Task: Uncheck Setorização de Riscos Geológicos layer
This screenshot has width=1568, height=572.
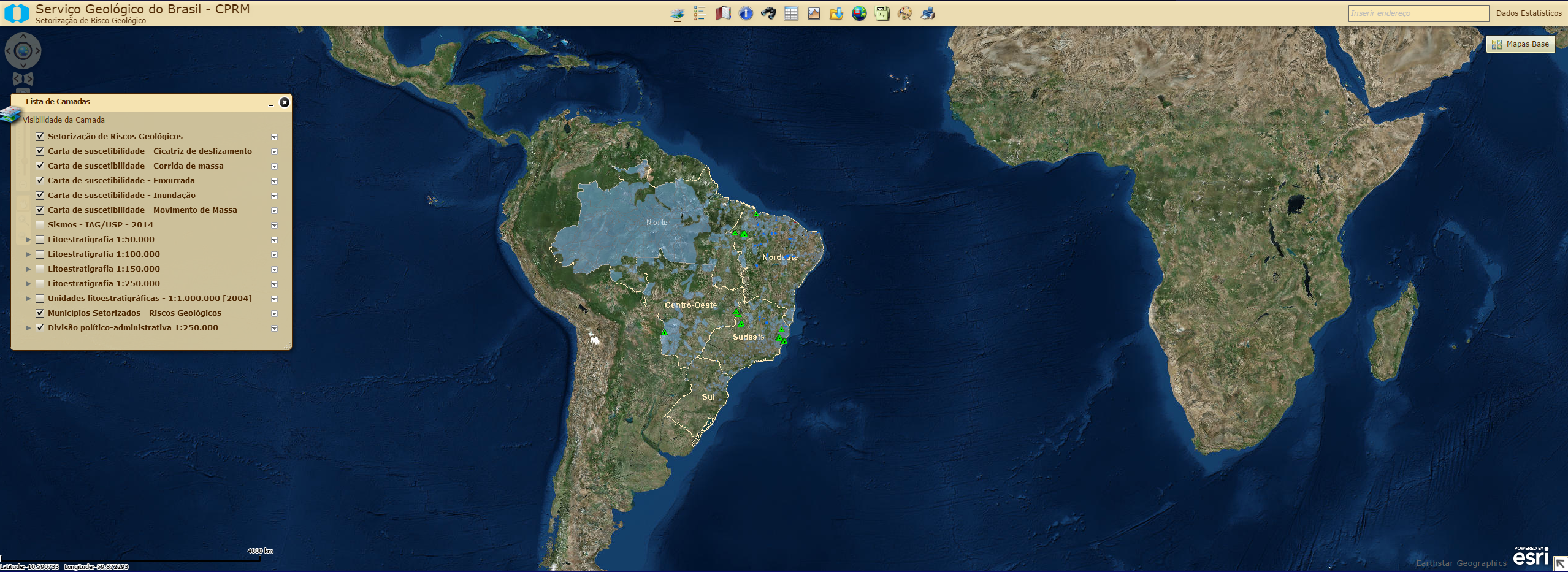Action: point(40,137)
